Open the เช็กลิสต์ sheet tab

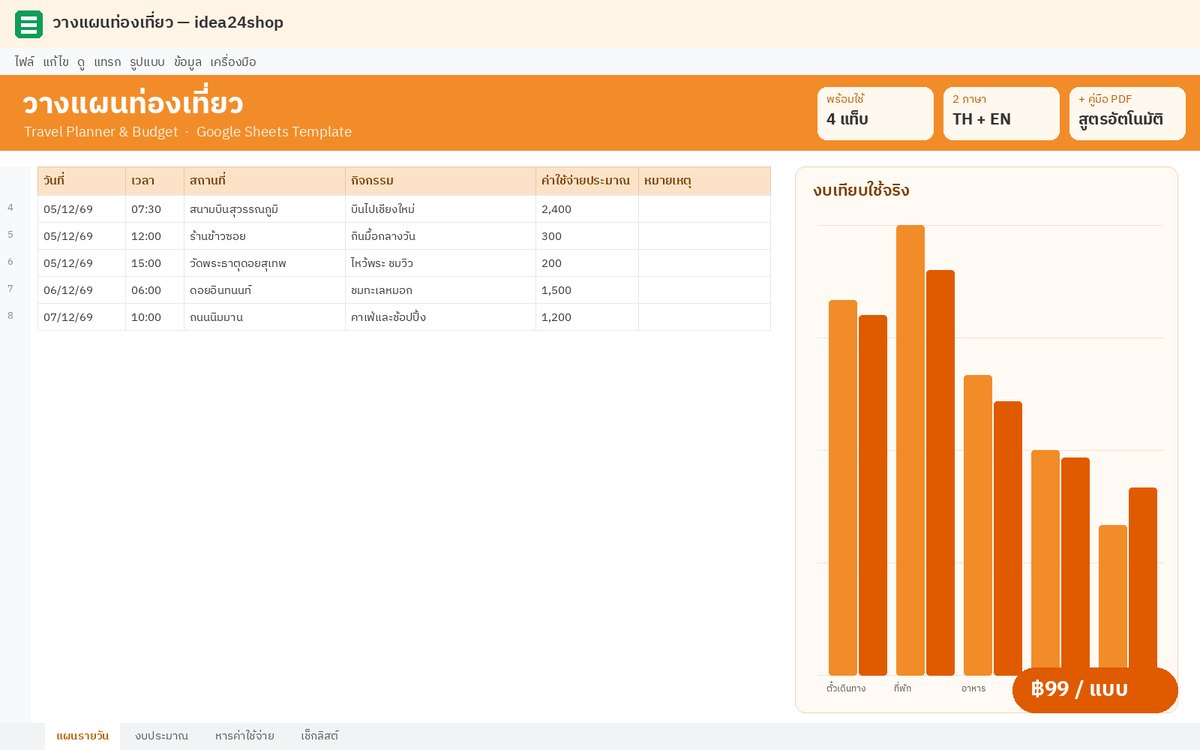320,736
